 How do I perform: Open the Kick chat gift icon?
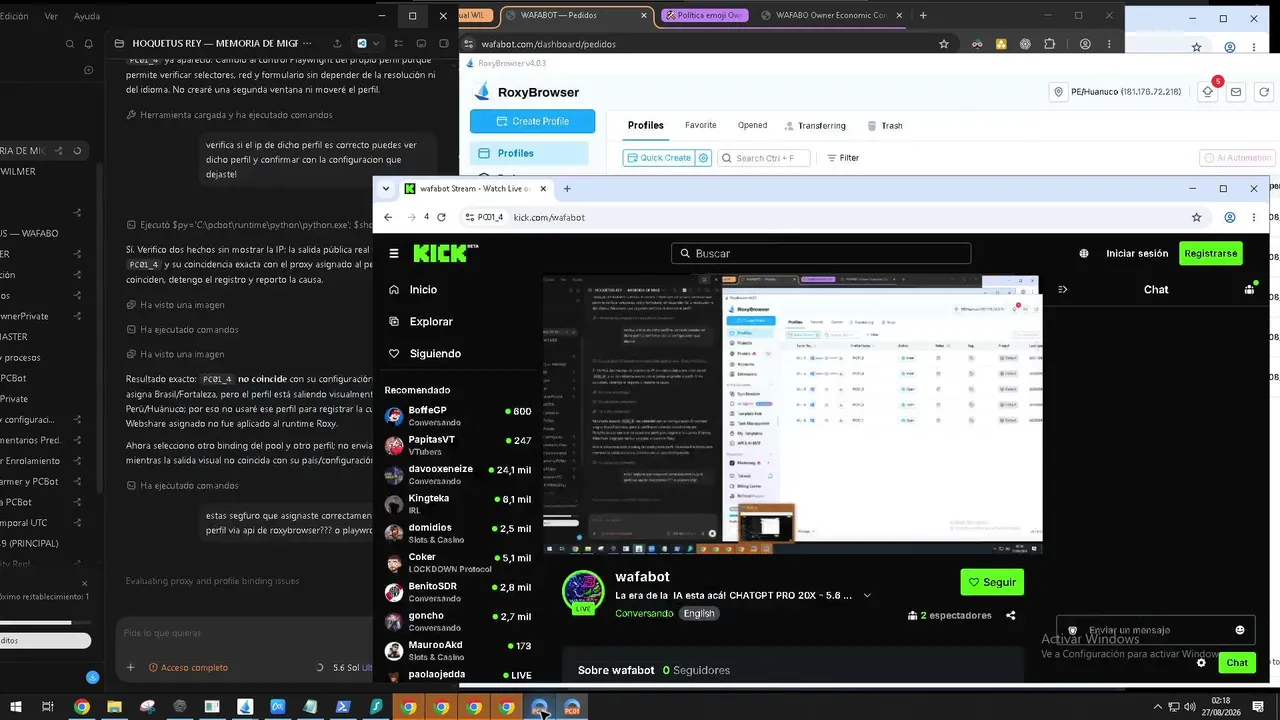(x=1249, y=289)
